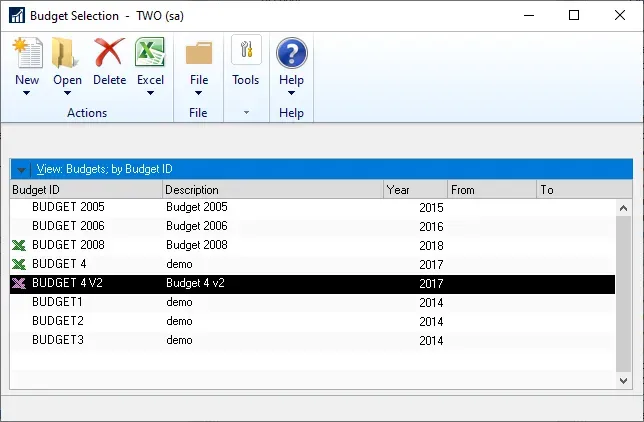The height and width of the screenshot is (422, 644).
Task: Click the New budget icon
Action: click(27, 53)
